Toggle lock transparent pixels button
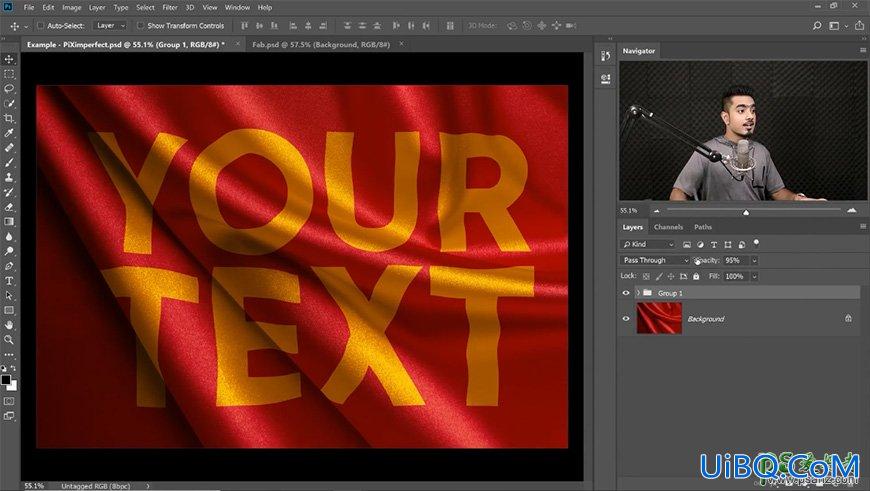This screenshot has width=870, height=491. point(646,276)
